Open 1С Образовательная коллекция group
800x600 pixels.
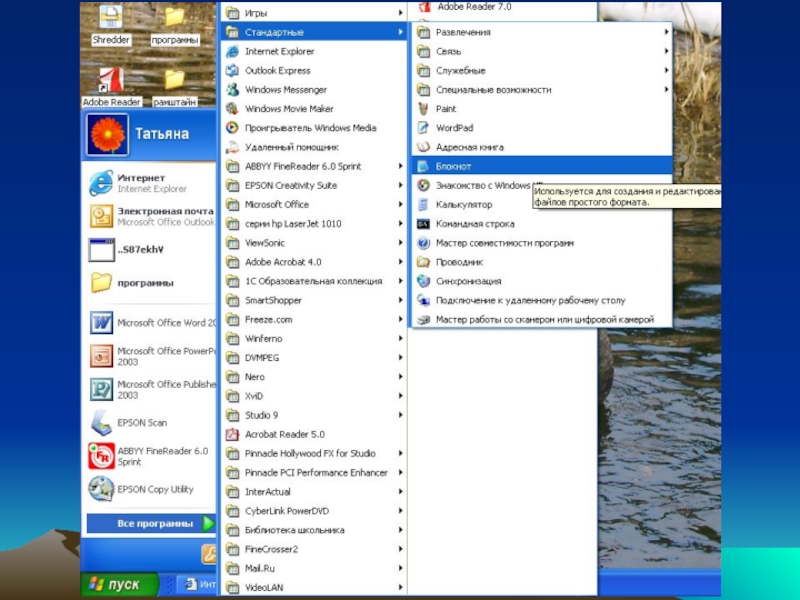coord(314,281)
